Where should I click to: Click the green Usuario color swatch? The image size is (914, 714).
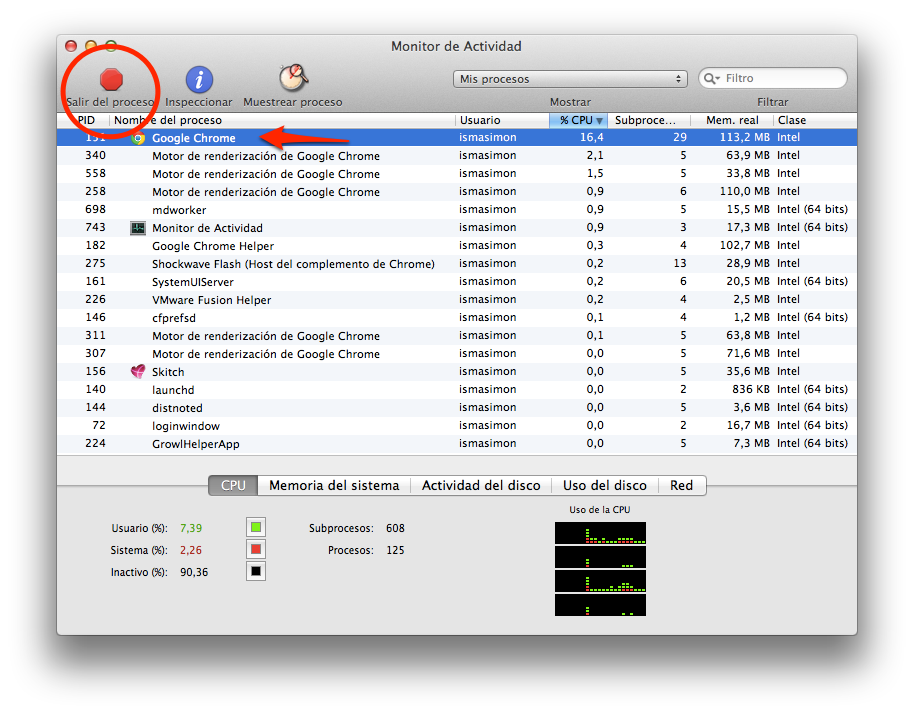[256, 527]
